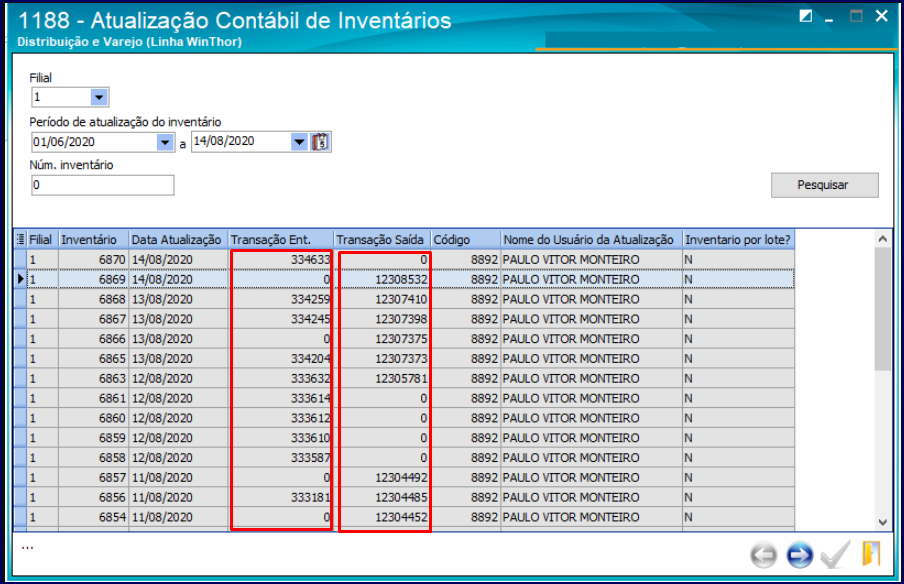Screen dimensions: 904x584
Task: Select inventory 6866 cell
Action: 93,339
